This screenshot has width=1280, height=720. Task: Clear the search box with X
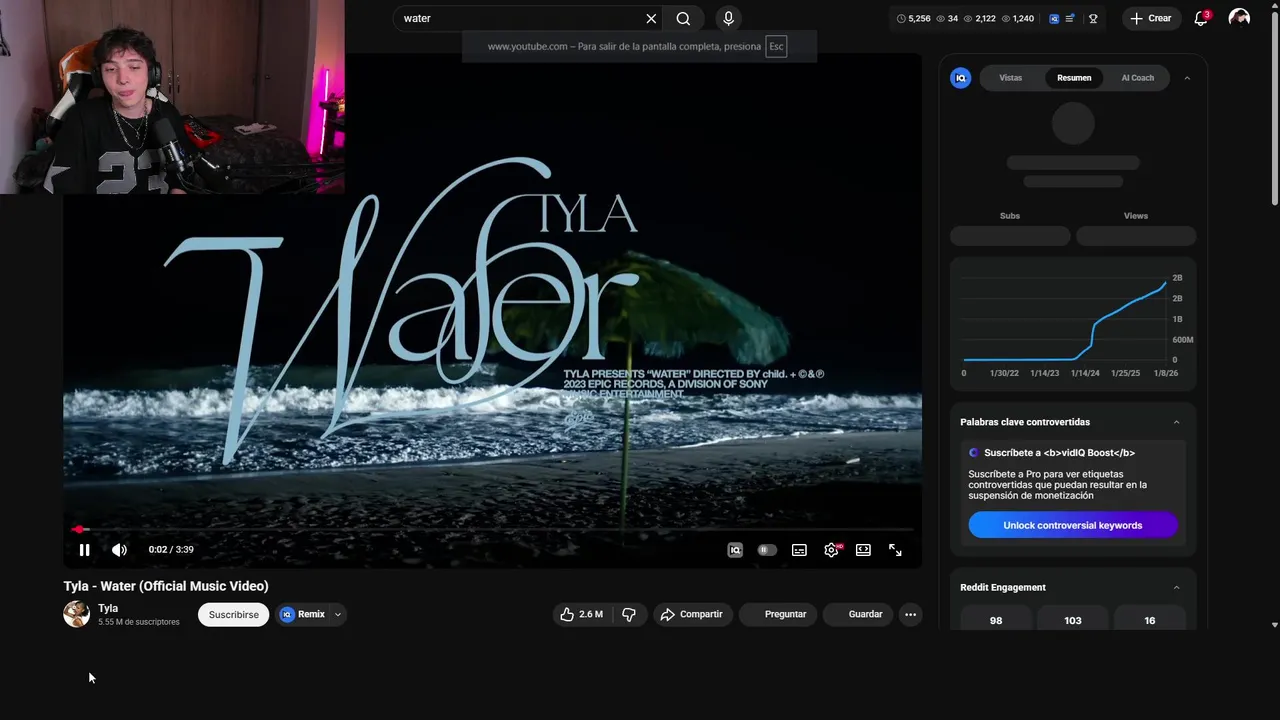pyautogui.click(x=651, y=18)
